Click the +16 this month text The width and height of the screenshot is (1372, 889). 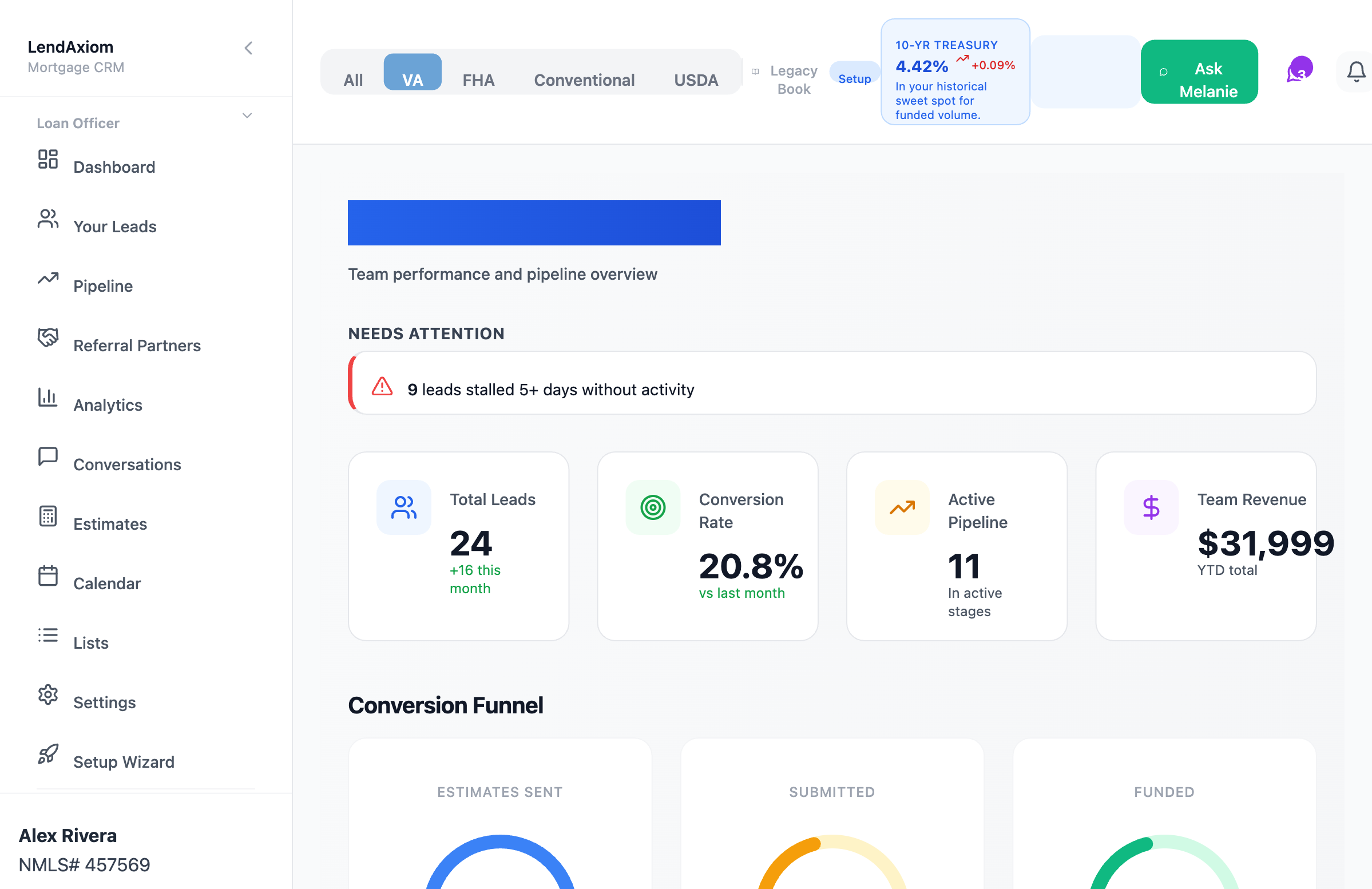(475, 579)
